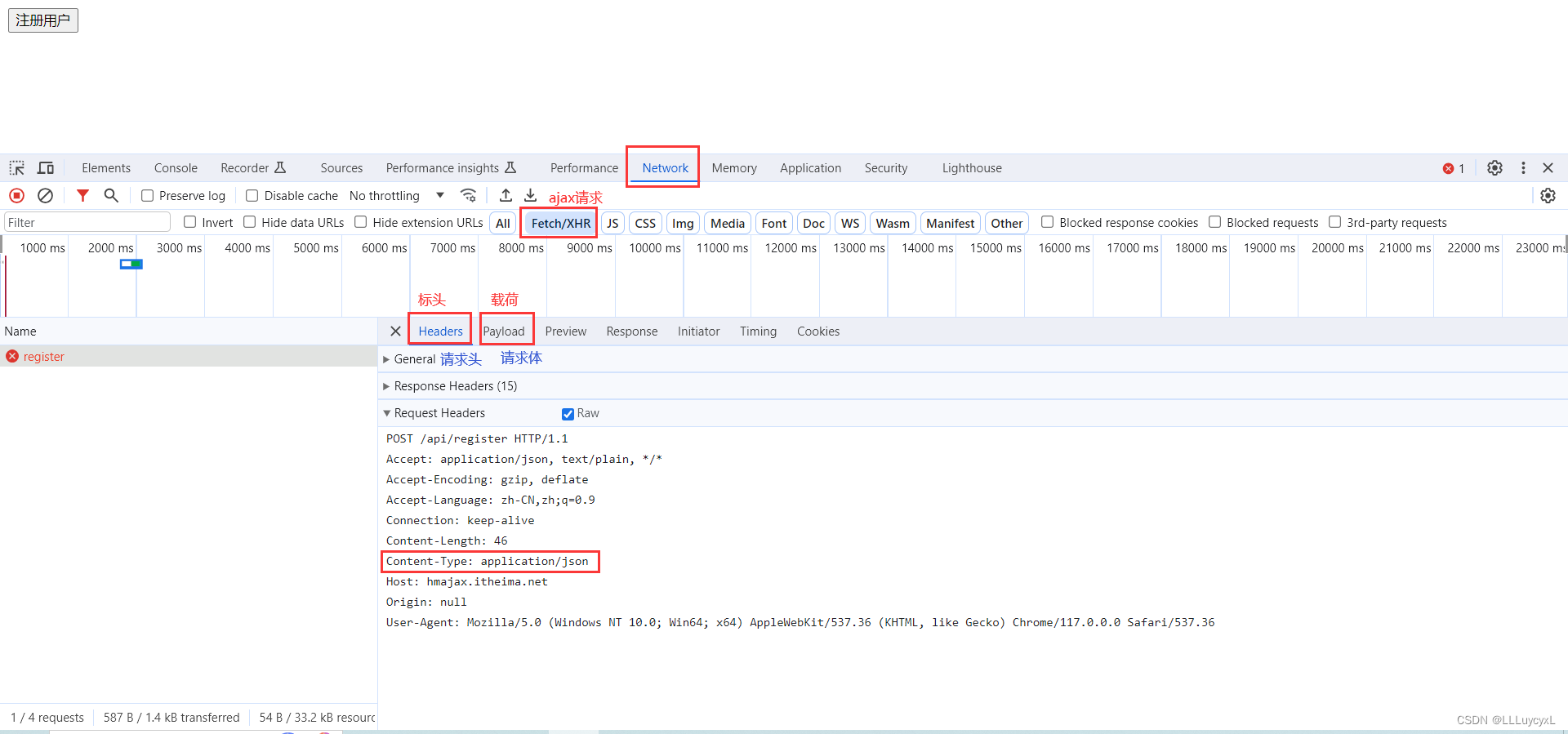Check Hide extension URLs

pyautogui.click(x=361, y=222)
